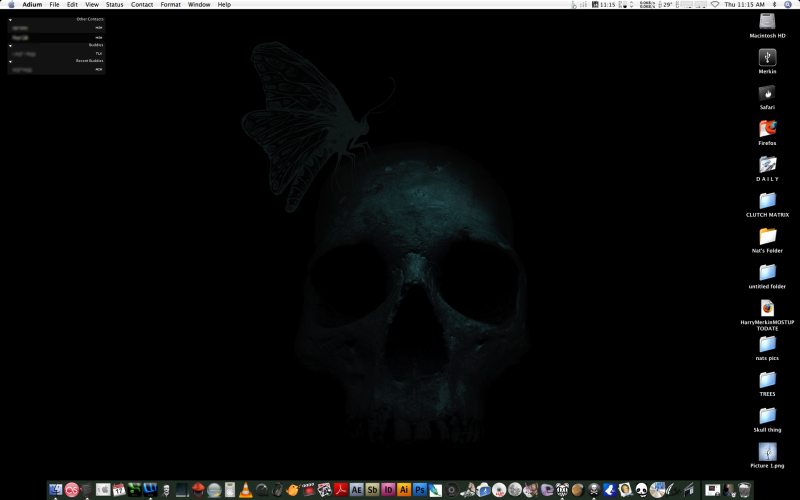Select the Safari desktop icon

tap(767, 93)
